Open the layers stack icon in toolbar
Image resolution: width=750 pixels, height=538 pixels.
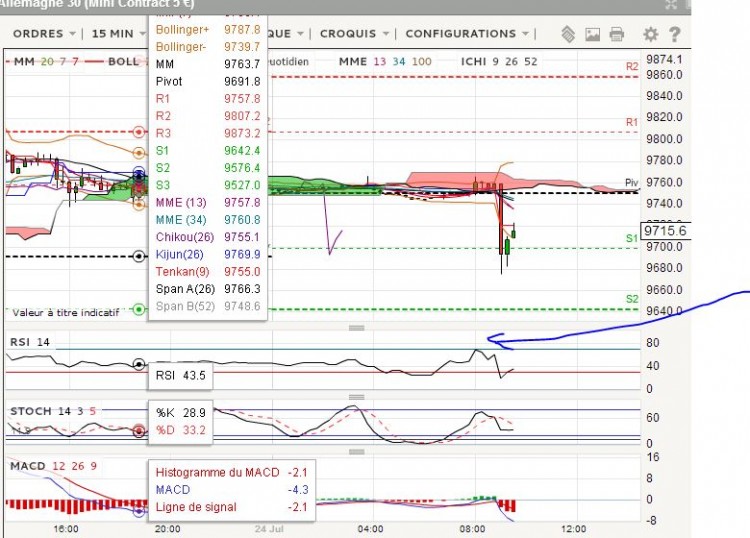(568, 34)
